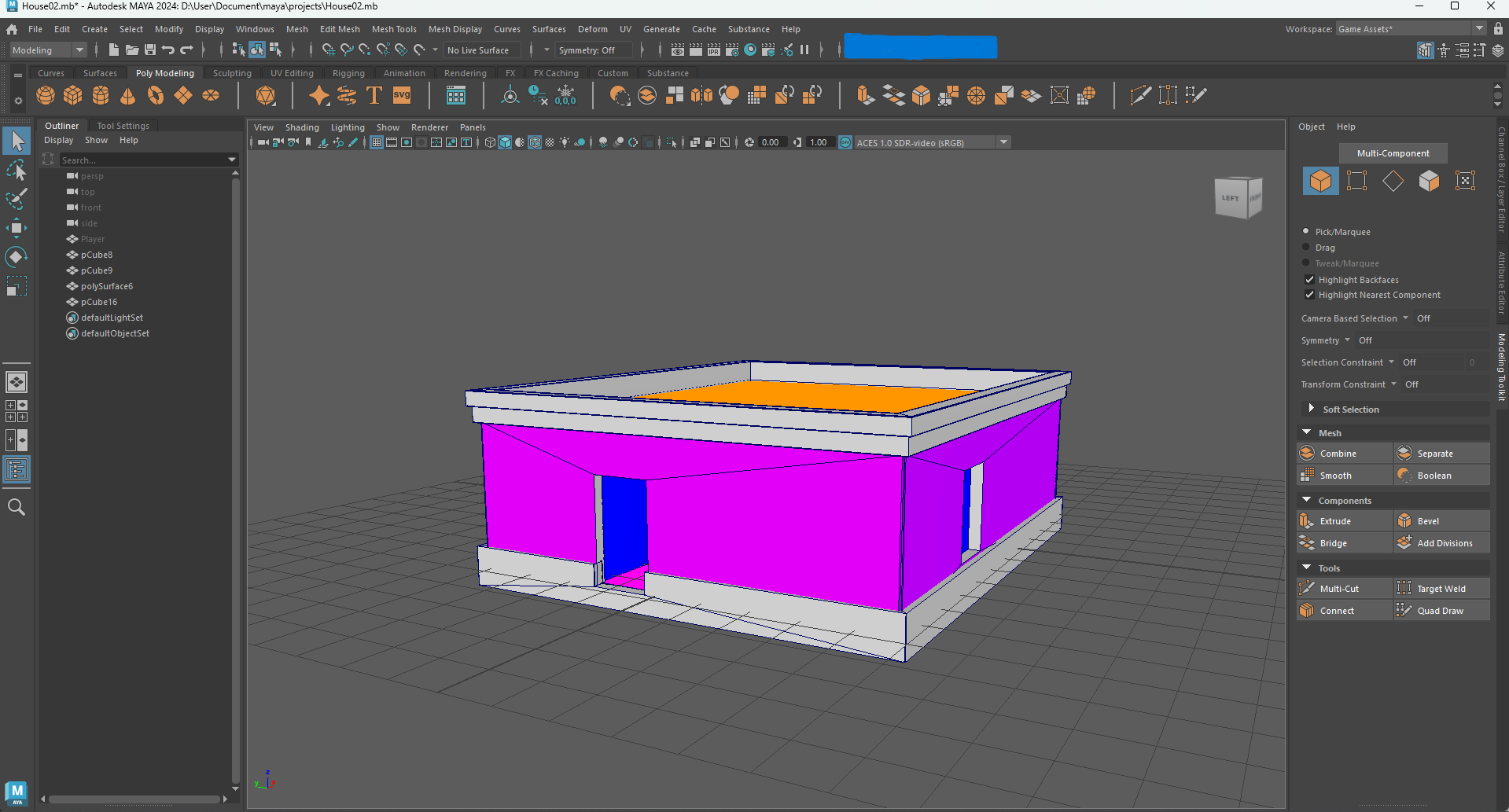Click the Separate button
The height and width of the screenshot is (812, 1509).
pyautogui.click(x=1442, y=454)
